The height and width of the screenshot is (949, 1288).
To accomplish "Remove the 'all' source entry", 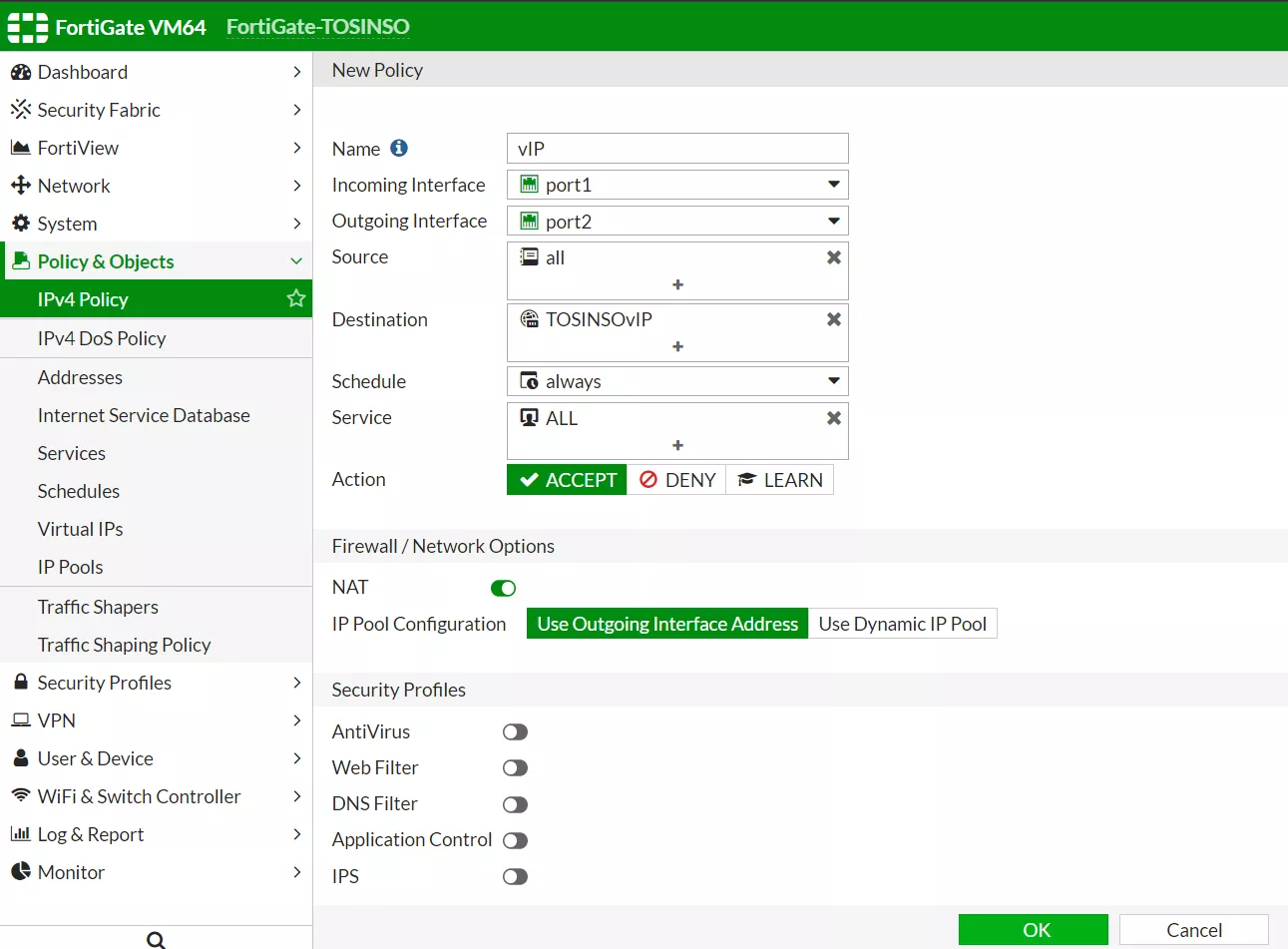I will tap(834, 257).
